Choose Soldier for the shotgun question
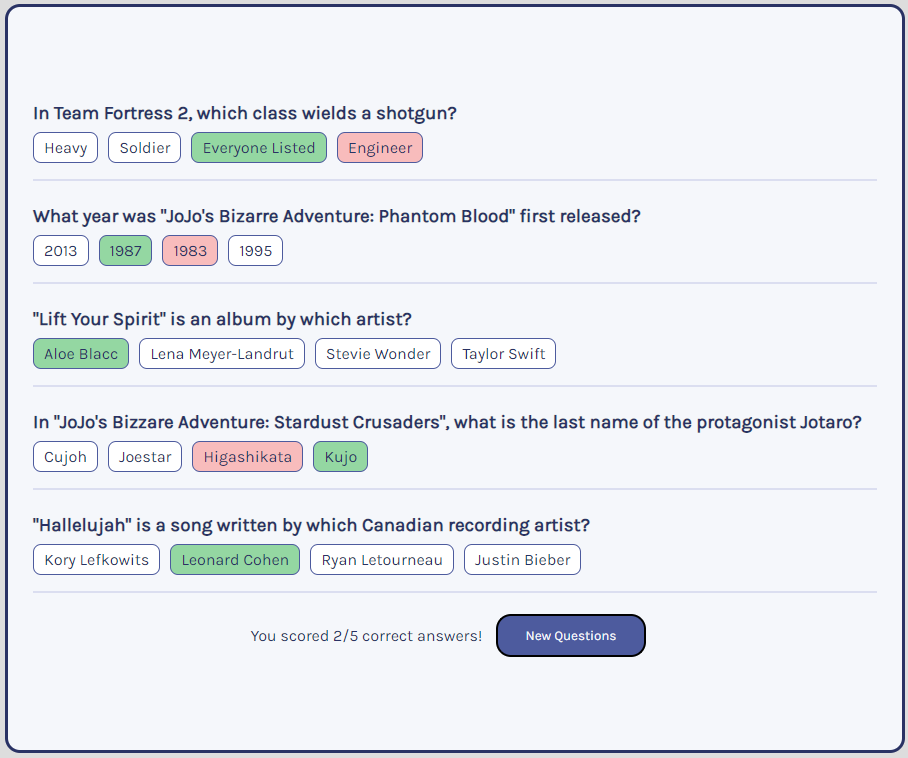 (x=145, y=148)
